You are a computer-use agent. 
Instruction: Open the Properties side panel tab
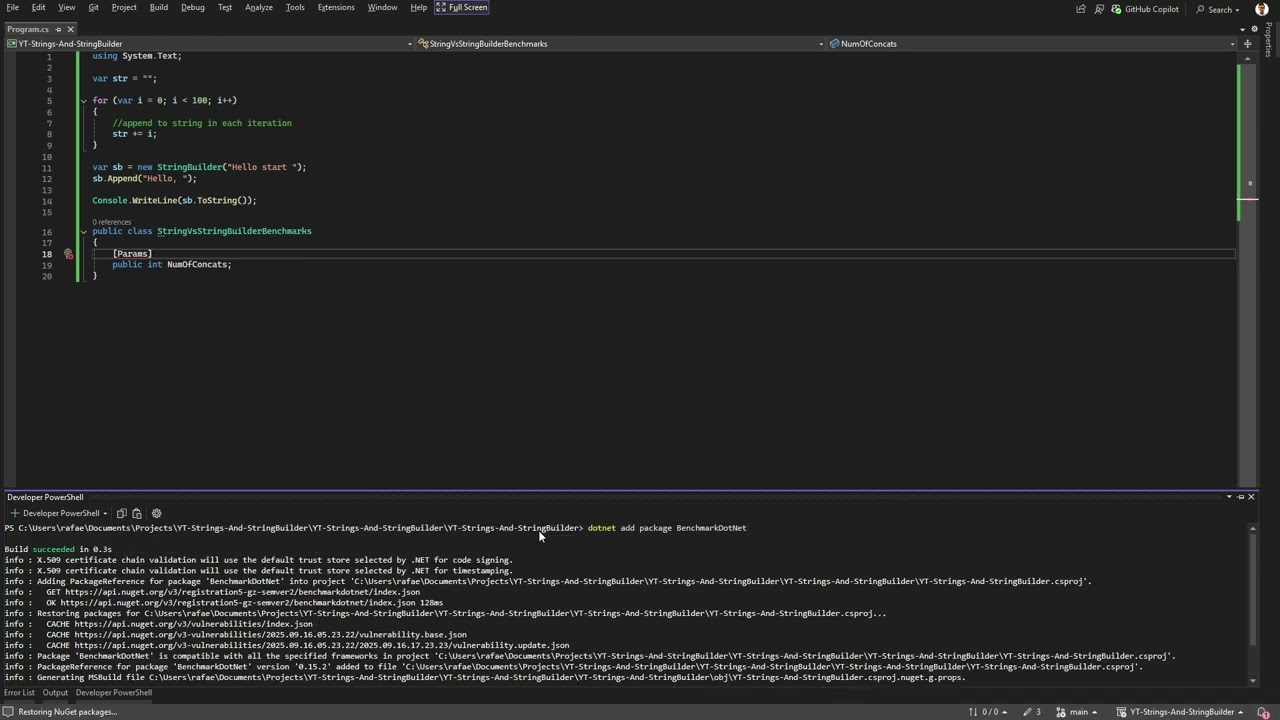1269,40
